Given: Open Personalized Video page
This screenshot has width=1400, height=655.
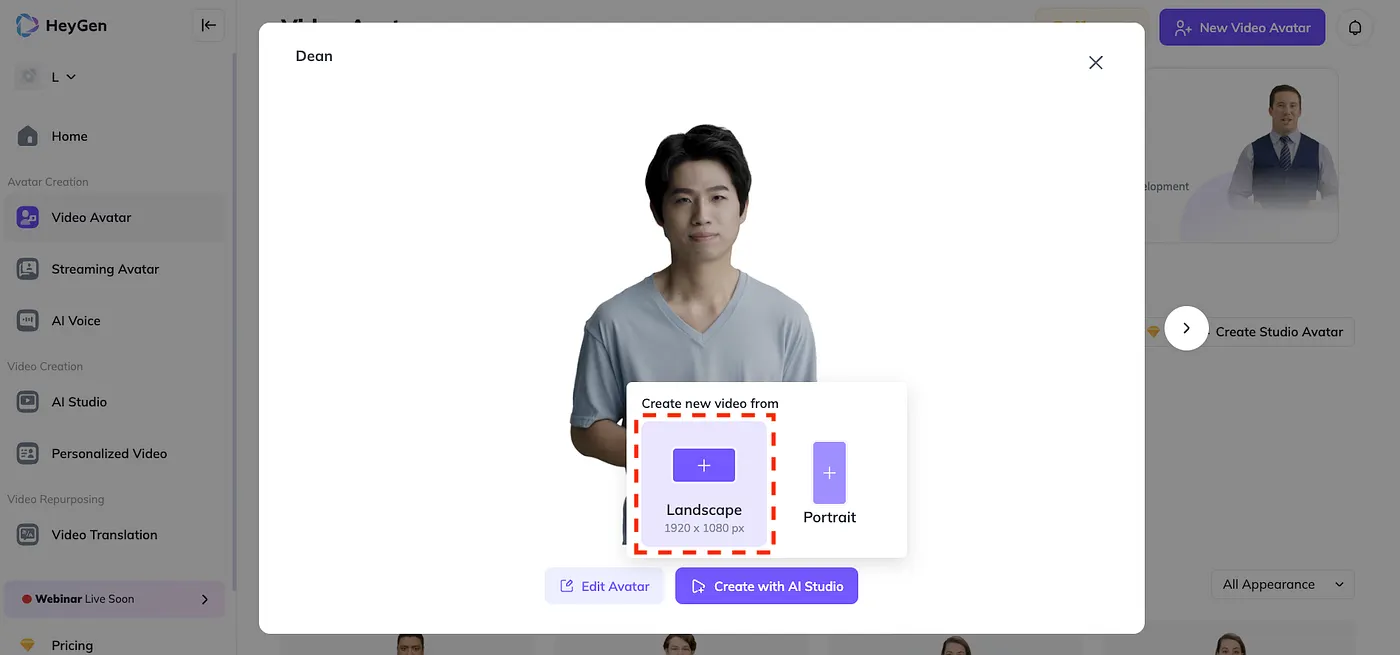Looking at the screenshot, I should point(114,453).
